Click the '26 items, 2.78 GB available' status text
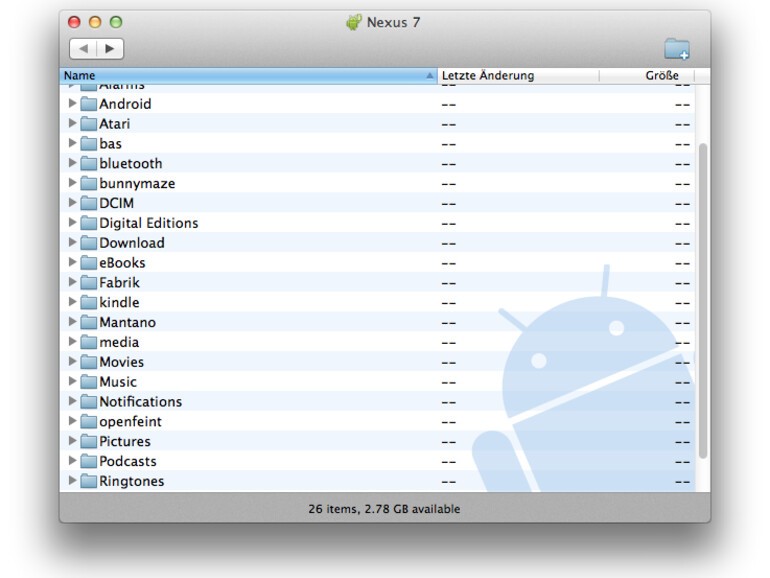The image size is (770, 578). click(385, 509)
